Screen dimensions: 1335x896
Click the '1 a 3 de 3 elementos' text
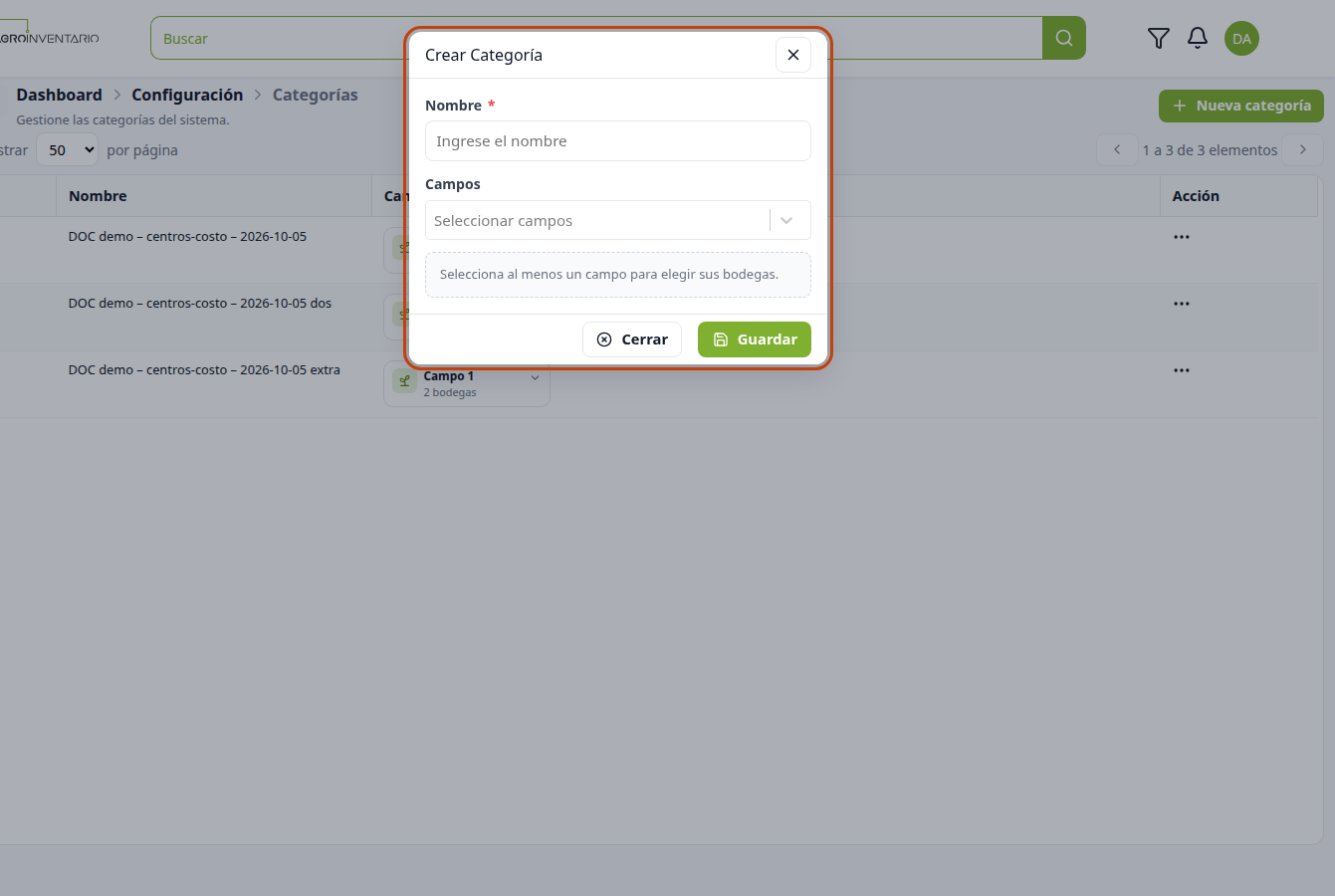click(x=1210, y=150)
